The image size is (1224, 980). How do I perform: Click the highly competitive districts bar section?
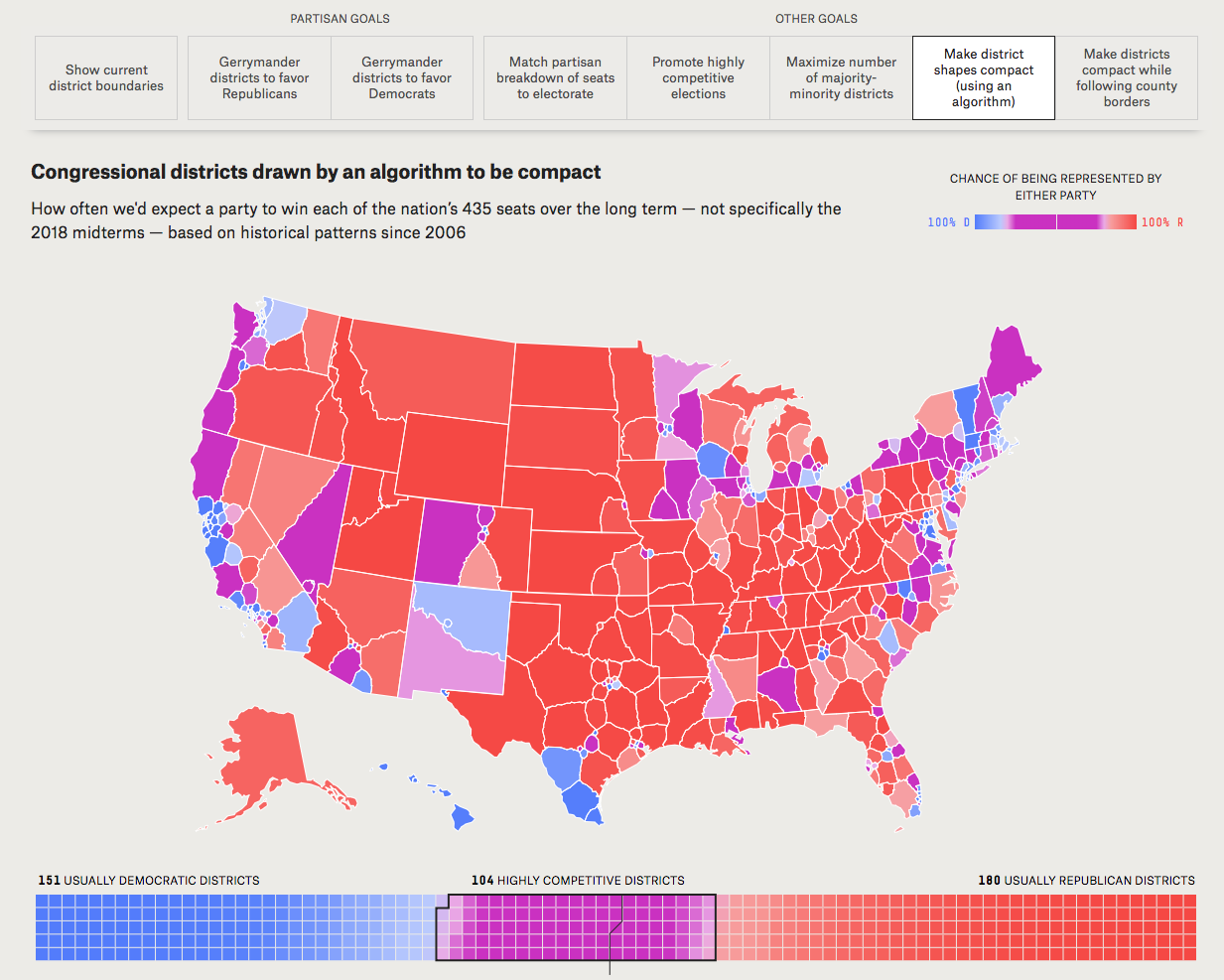[x=576, y=926]
